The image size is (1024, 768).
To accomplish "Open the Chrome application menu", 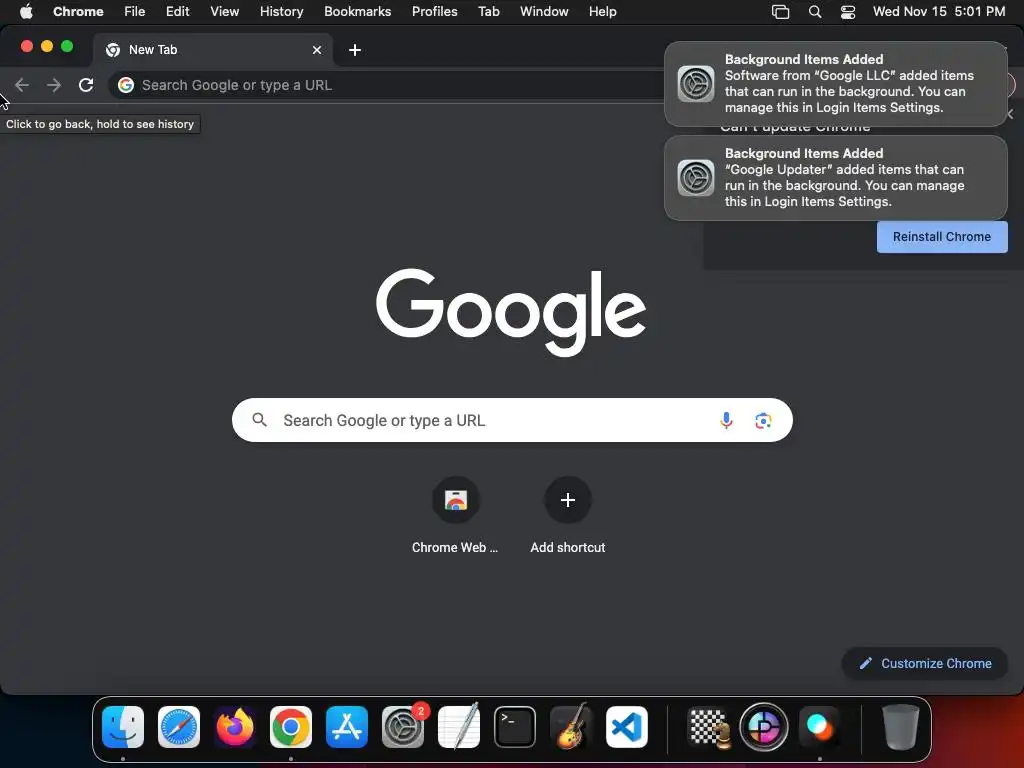I will [x=78, y=11].
